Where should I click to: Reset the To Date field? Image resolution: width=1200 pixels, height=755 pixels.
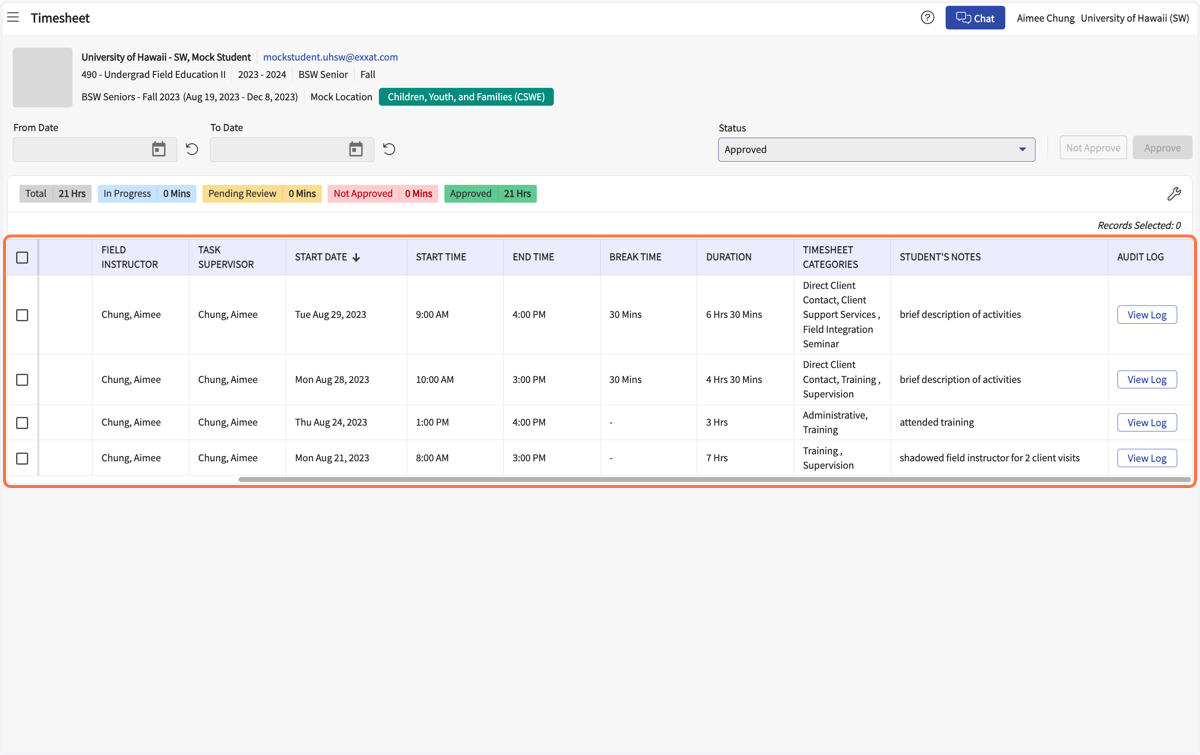(x=389, y=149)
